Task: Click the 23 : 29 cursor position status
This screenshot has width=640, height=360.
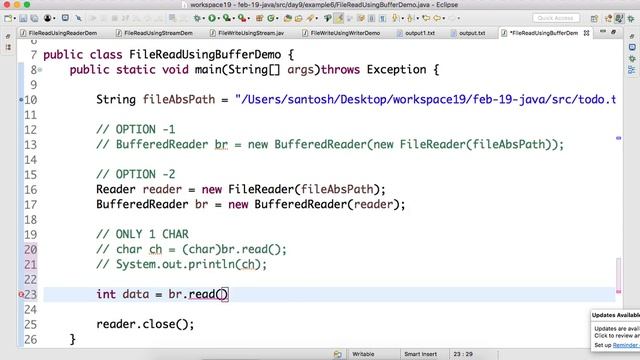Action: tap(463, 354)
